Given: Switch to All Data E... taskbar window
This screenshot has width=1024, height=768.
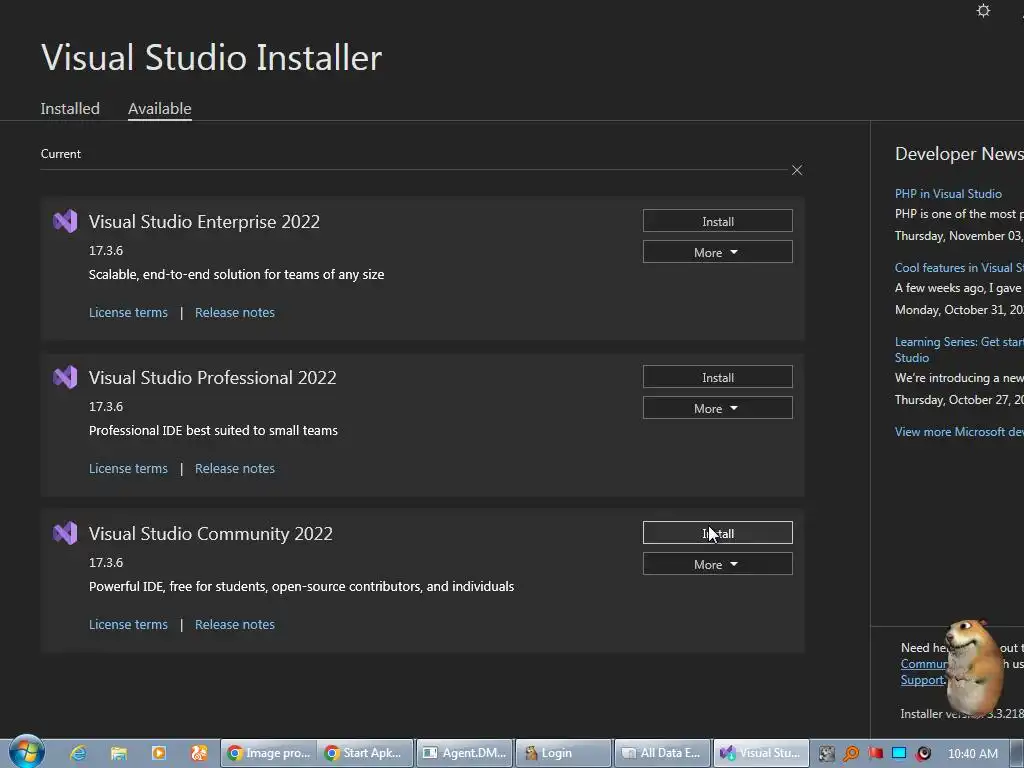Looking at the screenshot, I should coord(662,753).
